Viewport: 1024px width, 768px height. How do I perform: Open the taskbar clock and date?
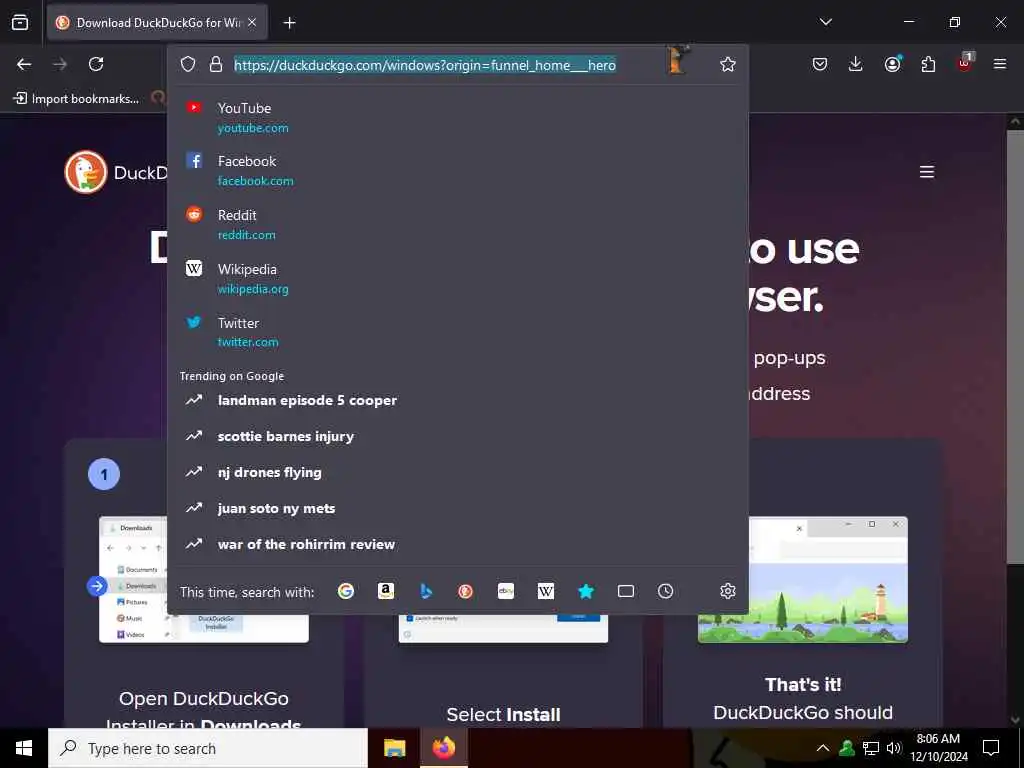point(939,748)
